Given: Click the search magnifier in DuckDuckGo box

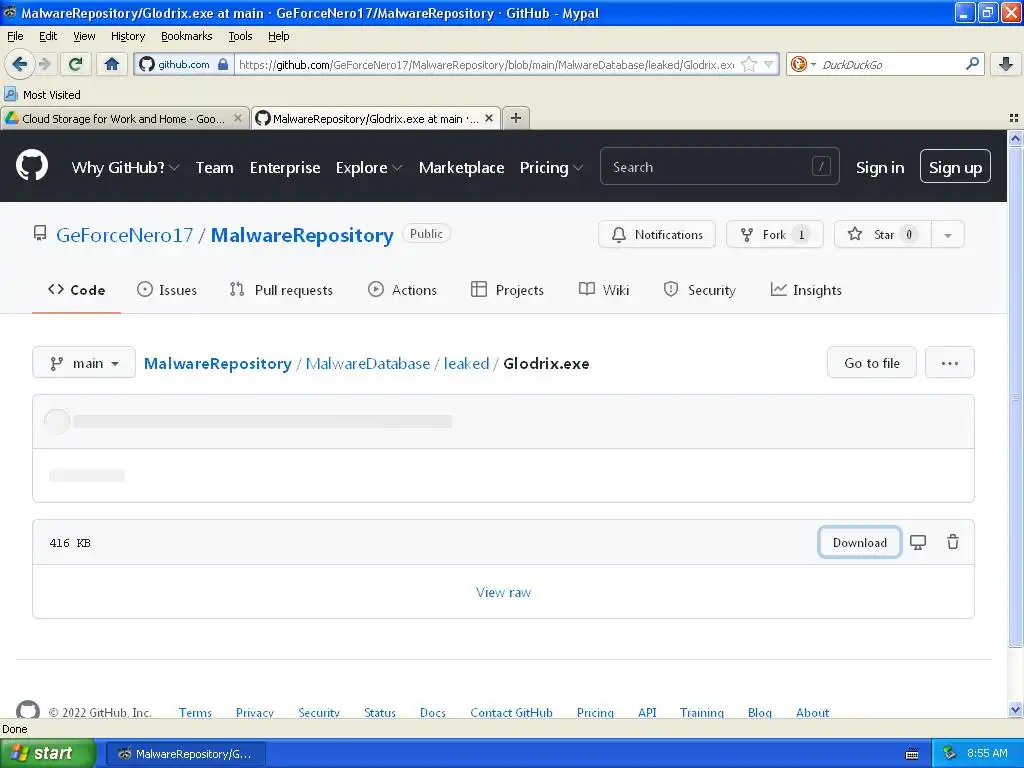Looking at the screenshot, I should click(x=972, y=64).
